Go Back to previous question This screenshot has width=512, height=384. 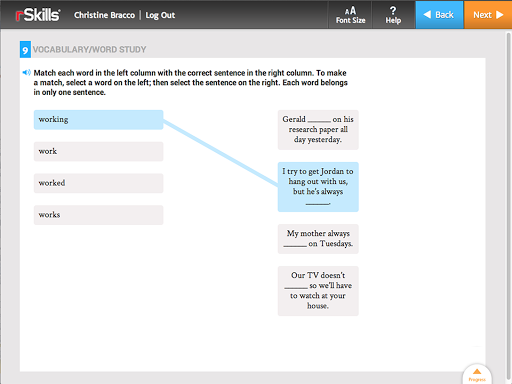tap(439, 15)
